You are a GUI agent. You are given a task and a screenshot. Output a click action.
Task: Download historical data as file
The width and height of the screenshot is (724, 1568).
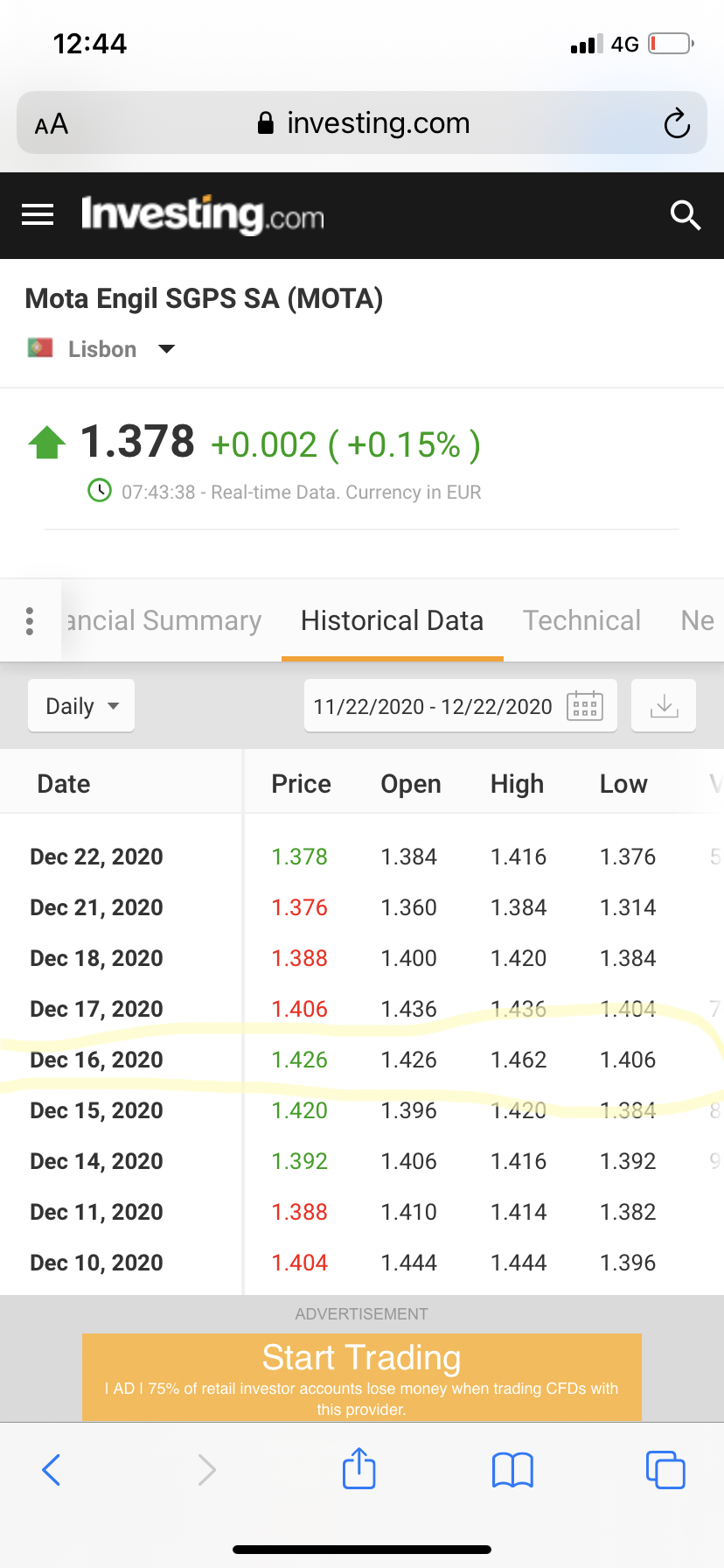coord(664,705)
